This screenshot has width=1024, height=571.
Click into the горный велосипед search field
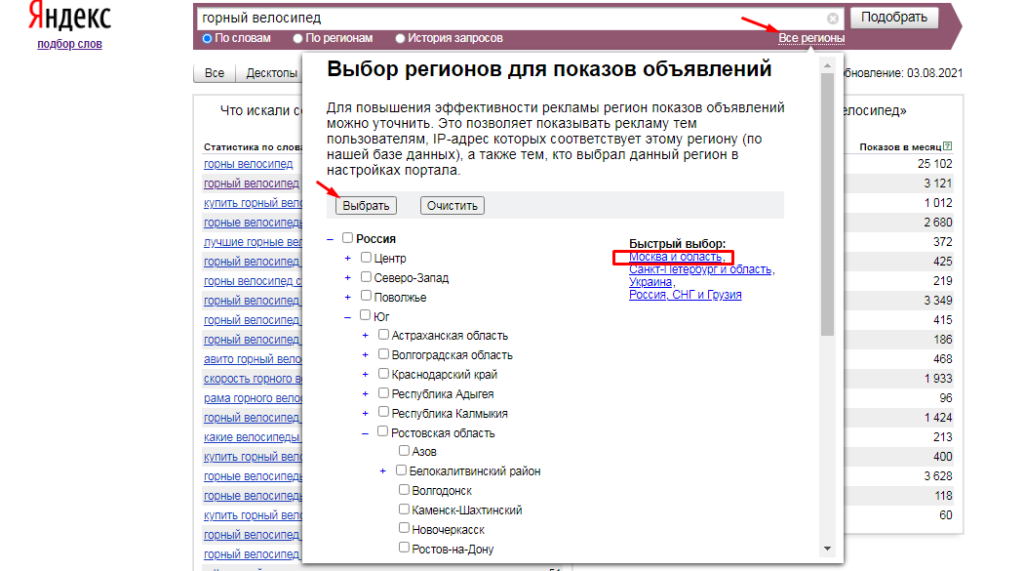509,18
